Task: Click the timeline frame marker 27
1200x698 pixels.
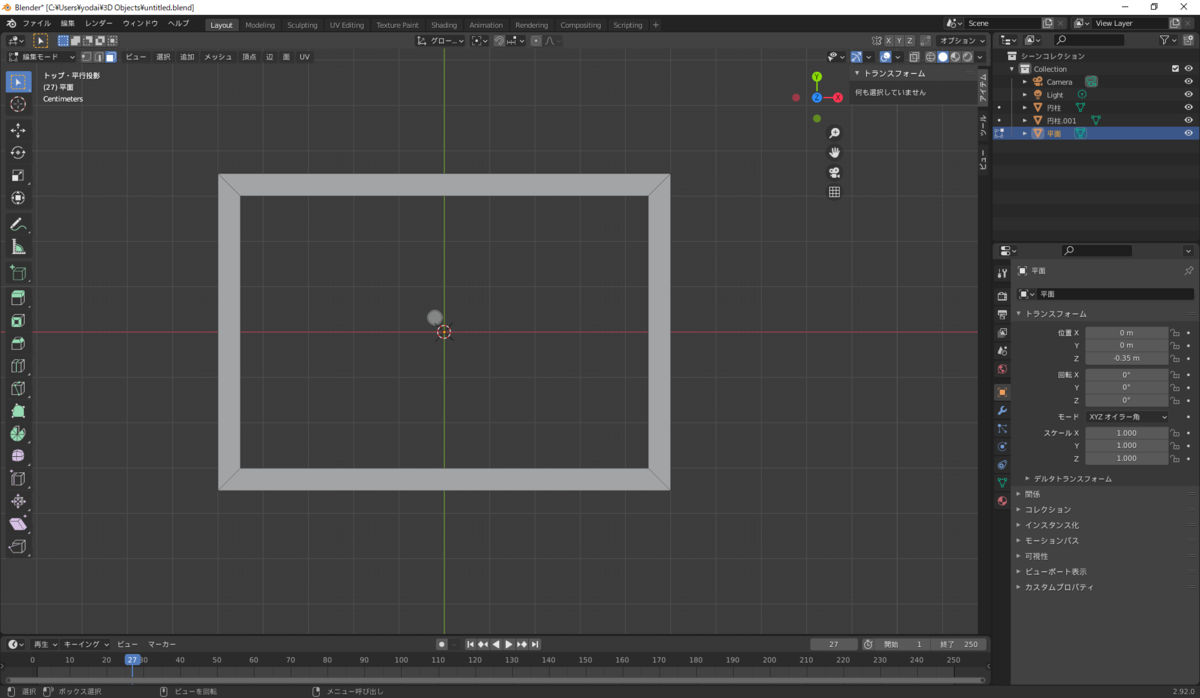Action: pyautogui.click(x=131, y=660)
